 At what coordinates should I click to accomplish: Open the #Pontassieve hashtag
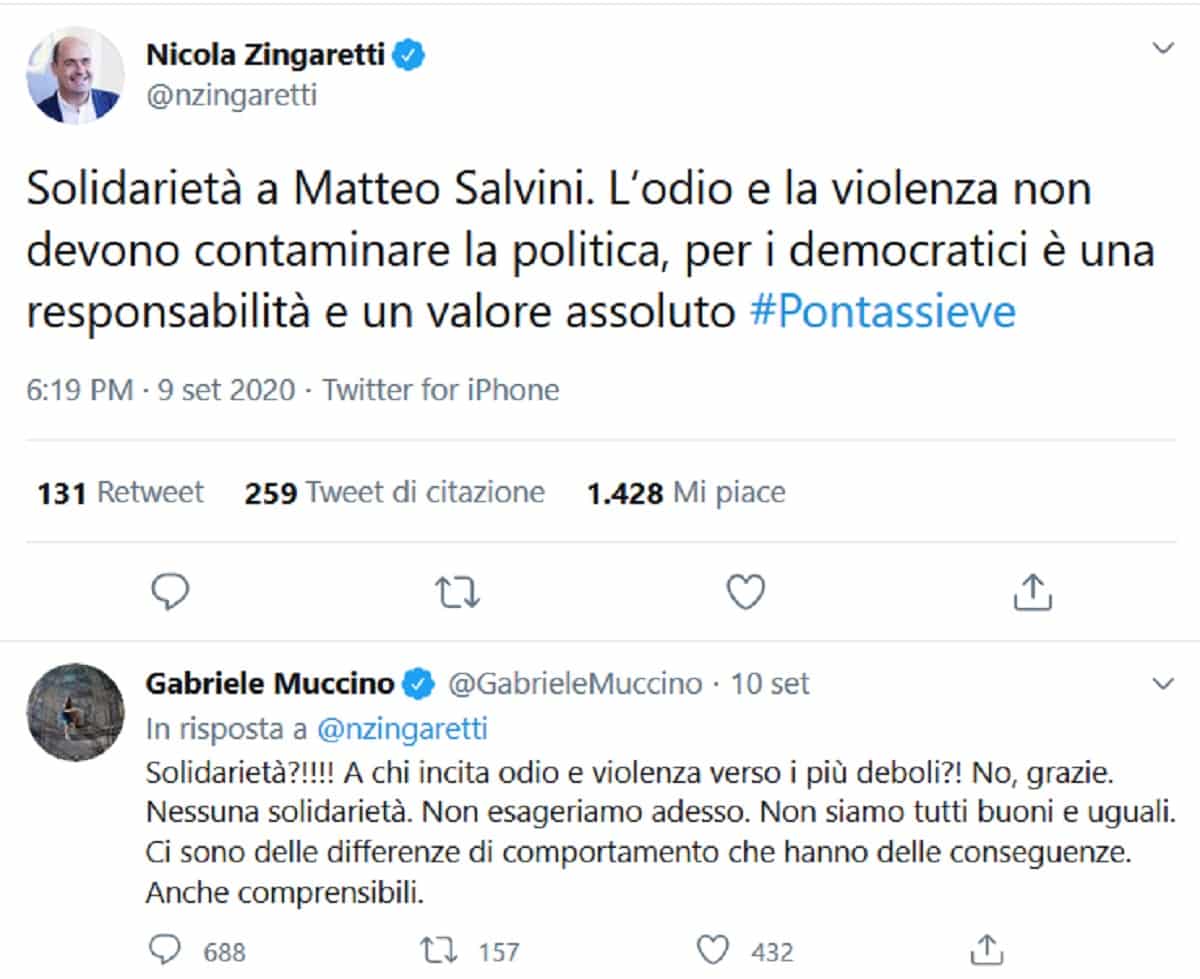tap(881, 313)
